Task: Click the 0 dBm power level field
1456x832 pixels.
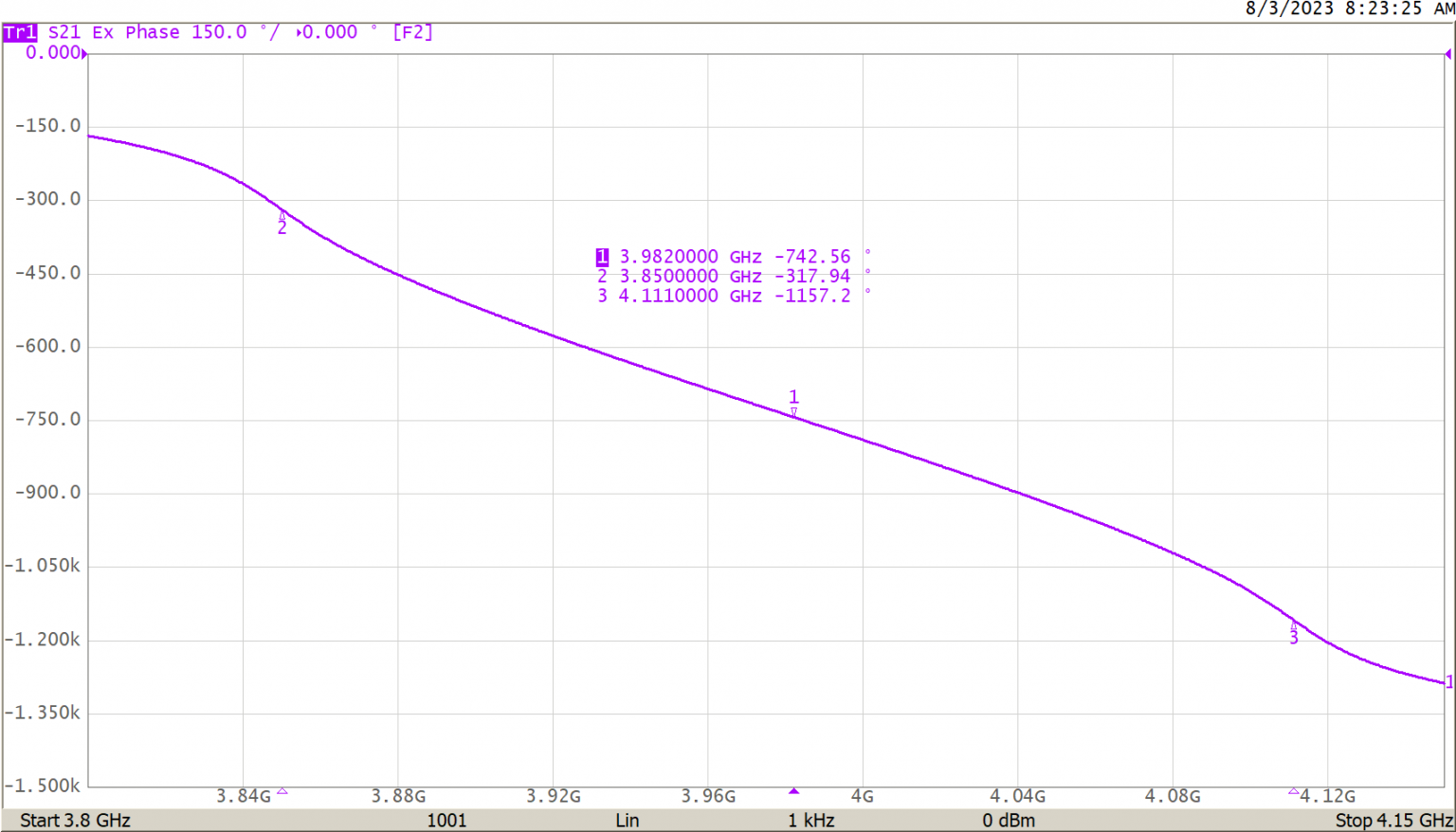Action: [1009, 821]
